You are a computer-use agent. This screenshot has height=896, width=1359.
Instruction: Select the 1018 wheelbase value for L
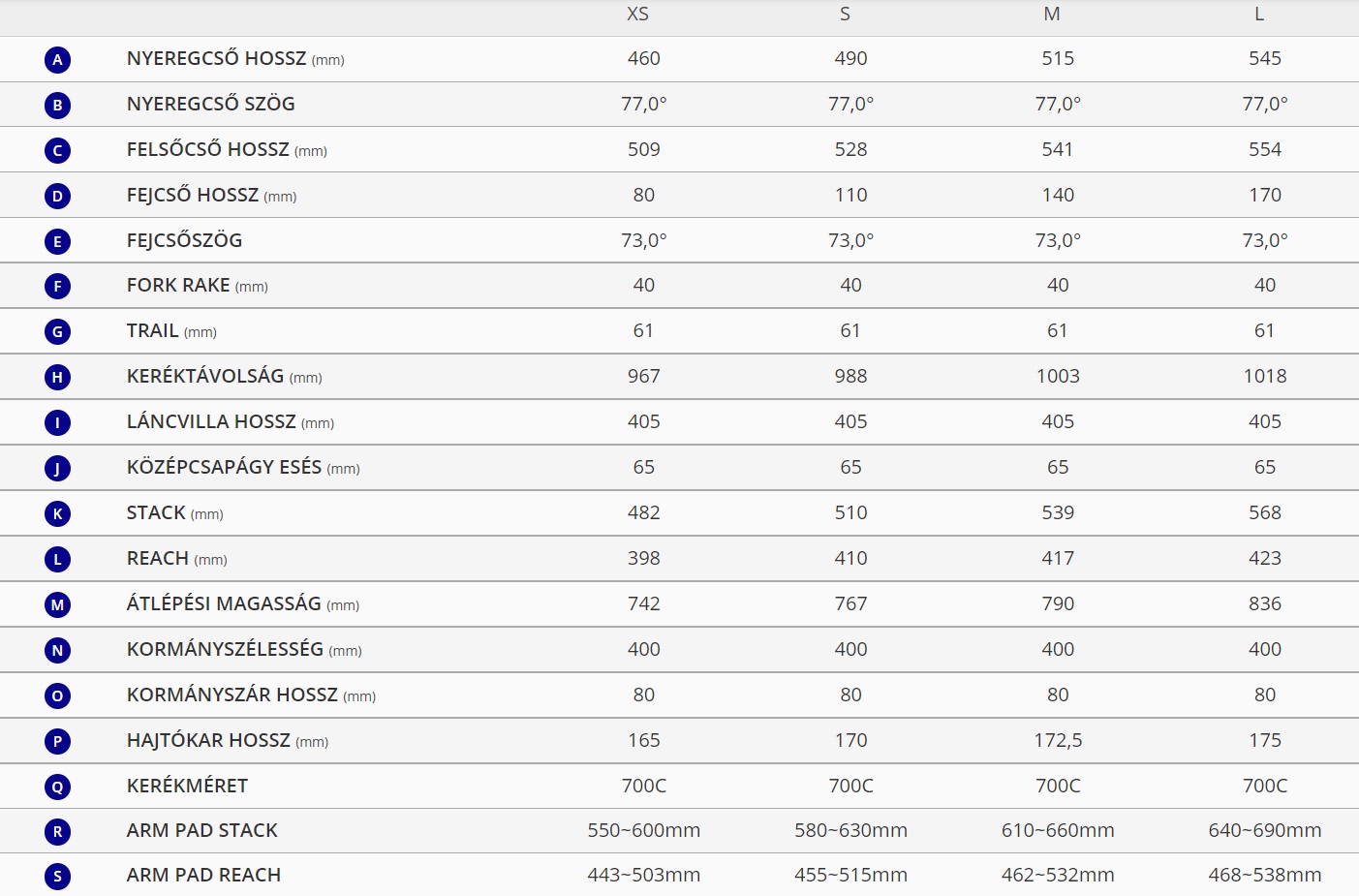click(x=1265, y=376)
